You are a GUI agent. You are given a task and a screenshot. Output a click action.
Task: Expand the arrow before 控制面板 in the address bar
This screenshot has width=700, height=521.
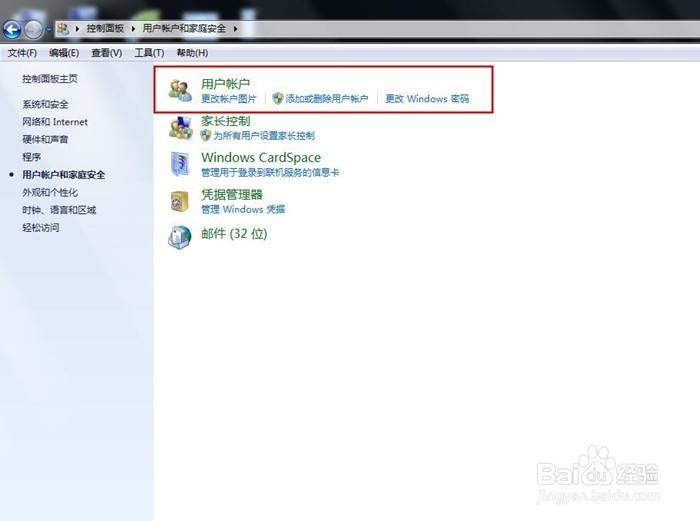click(x=77, y=29)
